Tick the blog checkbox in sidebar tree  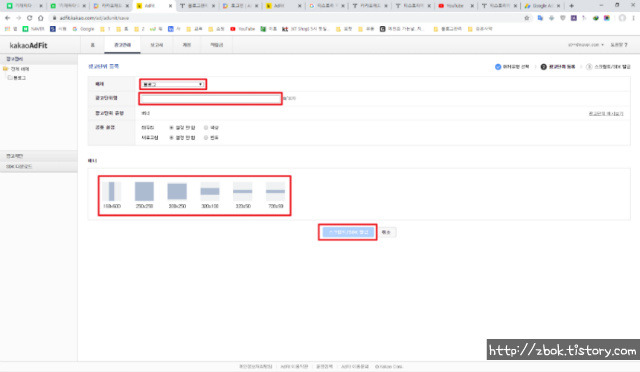click(10, 78)
